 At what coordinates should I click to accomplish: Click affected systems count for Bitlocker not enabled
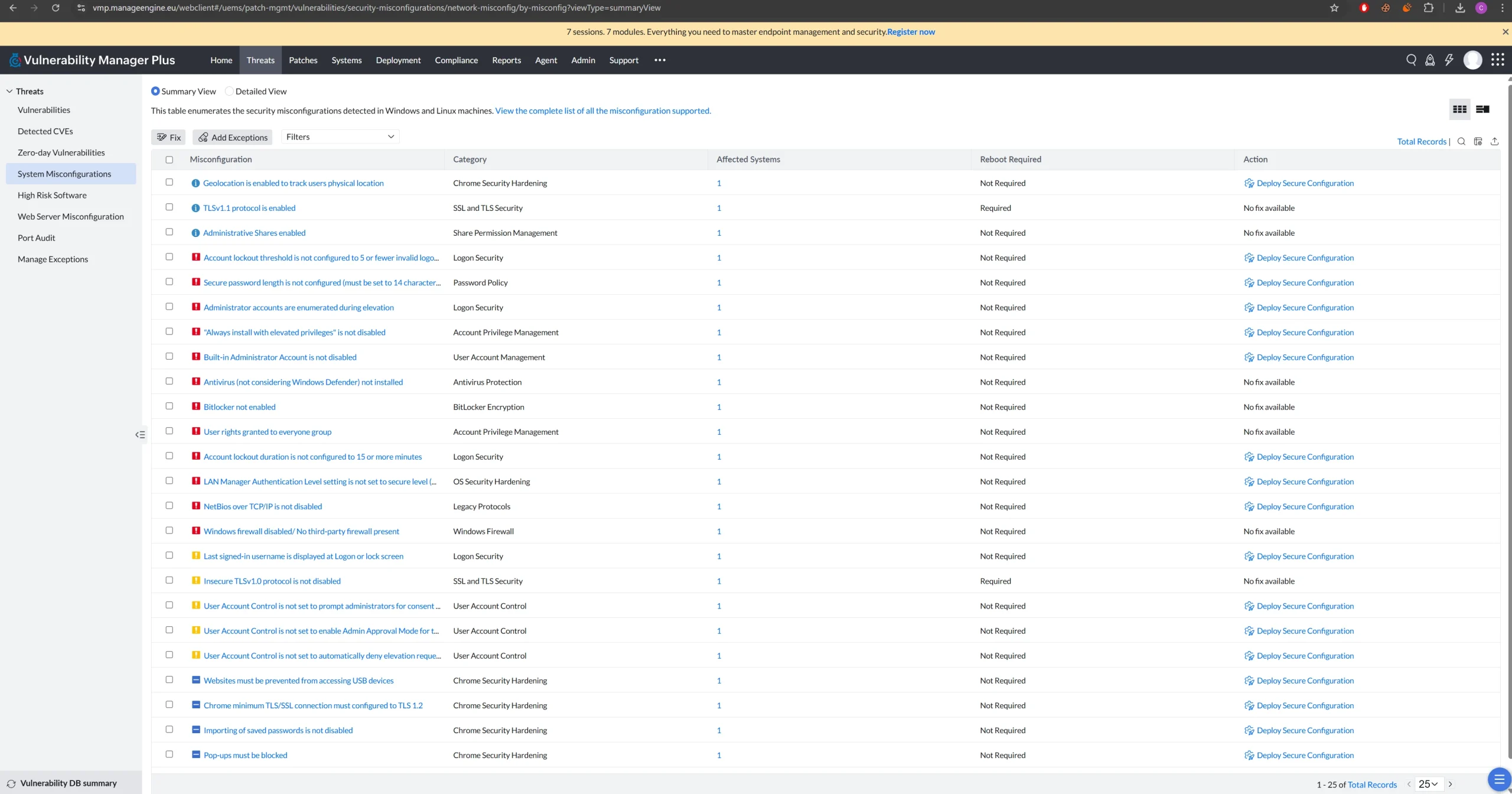[x=719, y=407]
